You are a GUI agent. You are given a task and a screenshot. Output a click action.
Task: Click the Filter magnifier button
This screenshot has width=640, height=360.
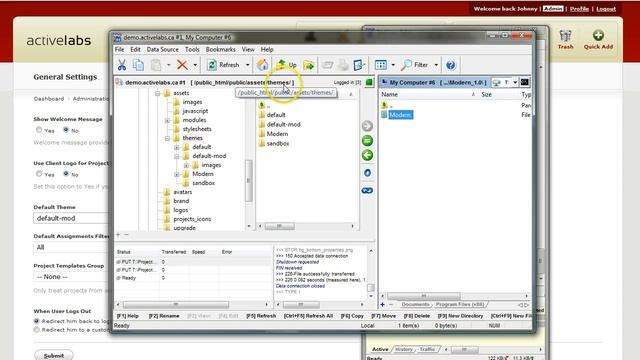(415, 65)
